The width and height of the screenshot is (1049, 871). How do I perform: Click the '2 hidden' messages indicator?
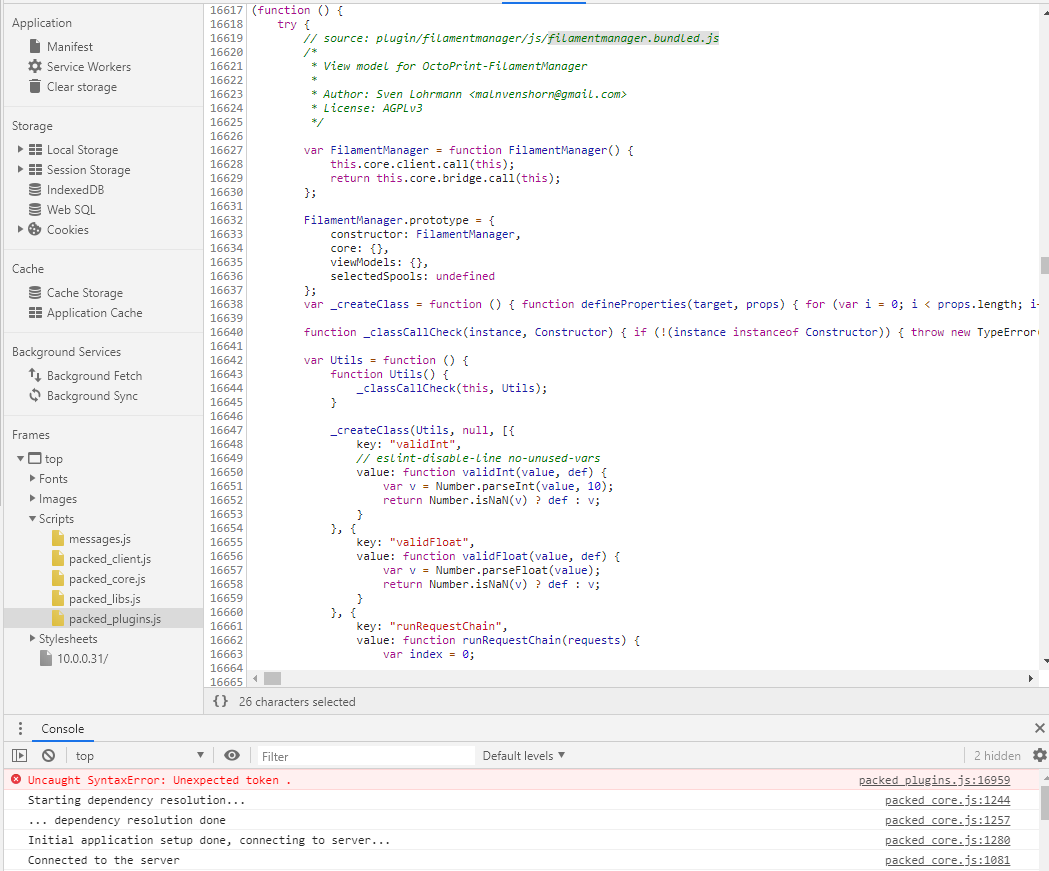997,755
